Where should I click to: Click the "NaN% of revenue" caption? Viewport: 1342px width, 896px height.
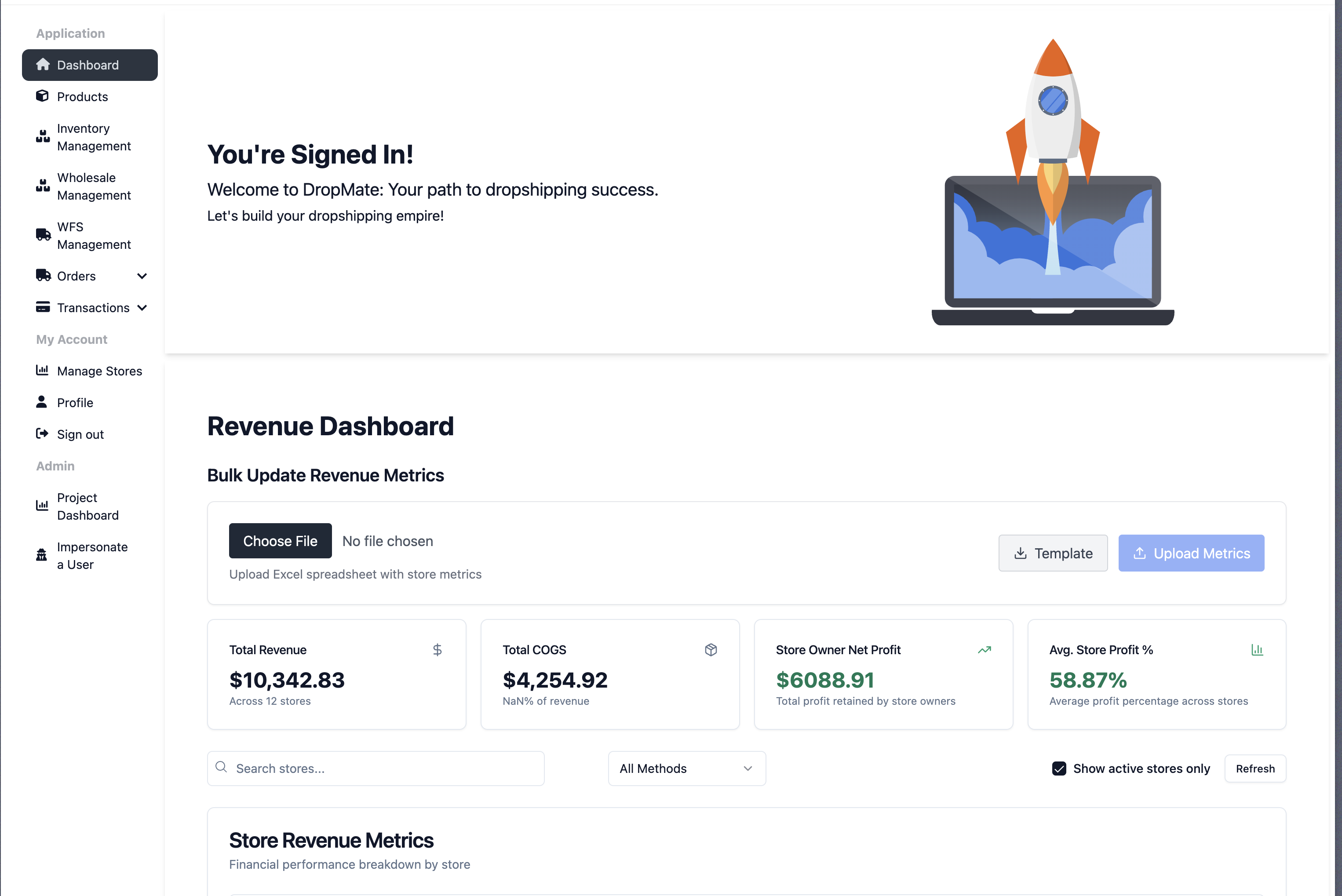tap(546, 701)
